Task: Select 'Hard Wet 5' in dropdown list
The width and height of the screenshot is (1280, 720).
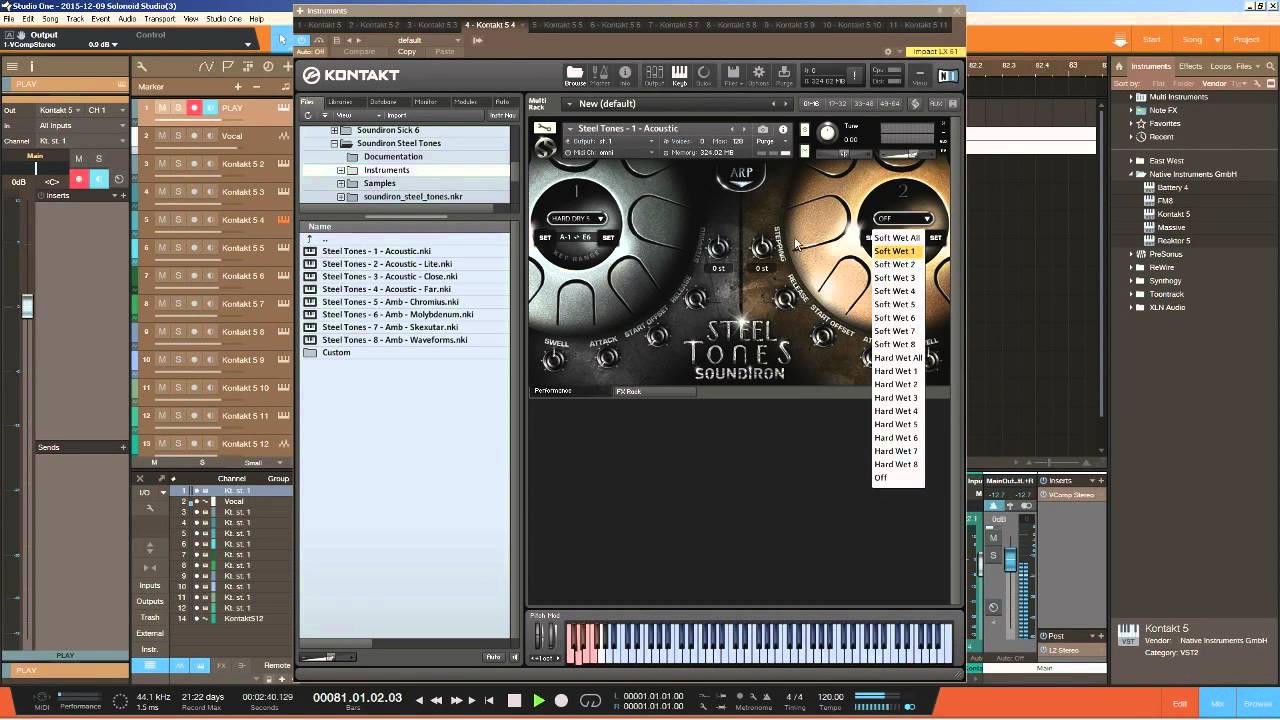Action: point(896,424)
